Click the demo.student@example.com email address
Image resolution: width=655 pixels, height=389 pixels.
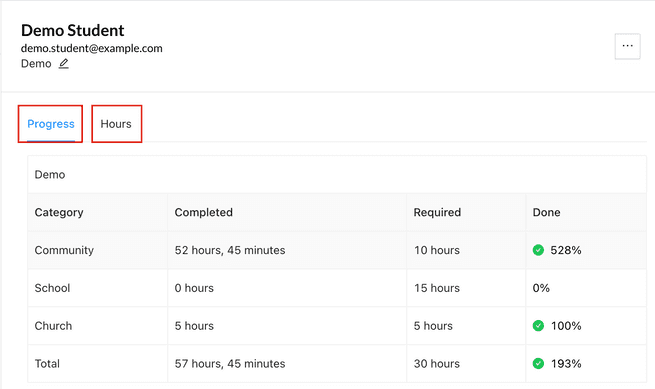tap(91, 48)
